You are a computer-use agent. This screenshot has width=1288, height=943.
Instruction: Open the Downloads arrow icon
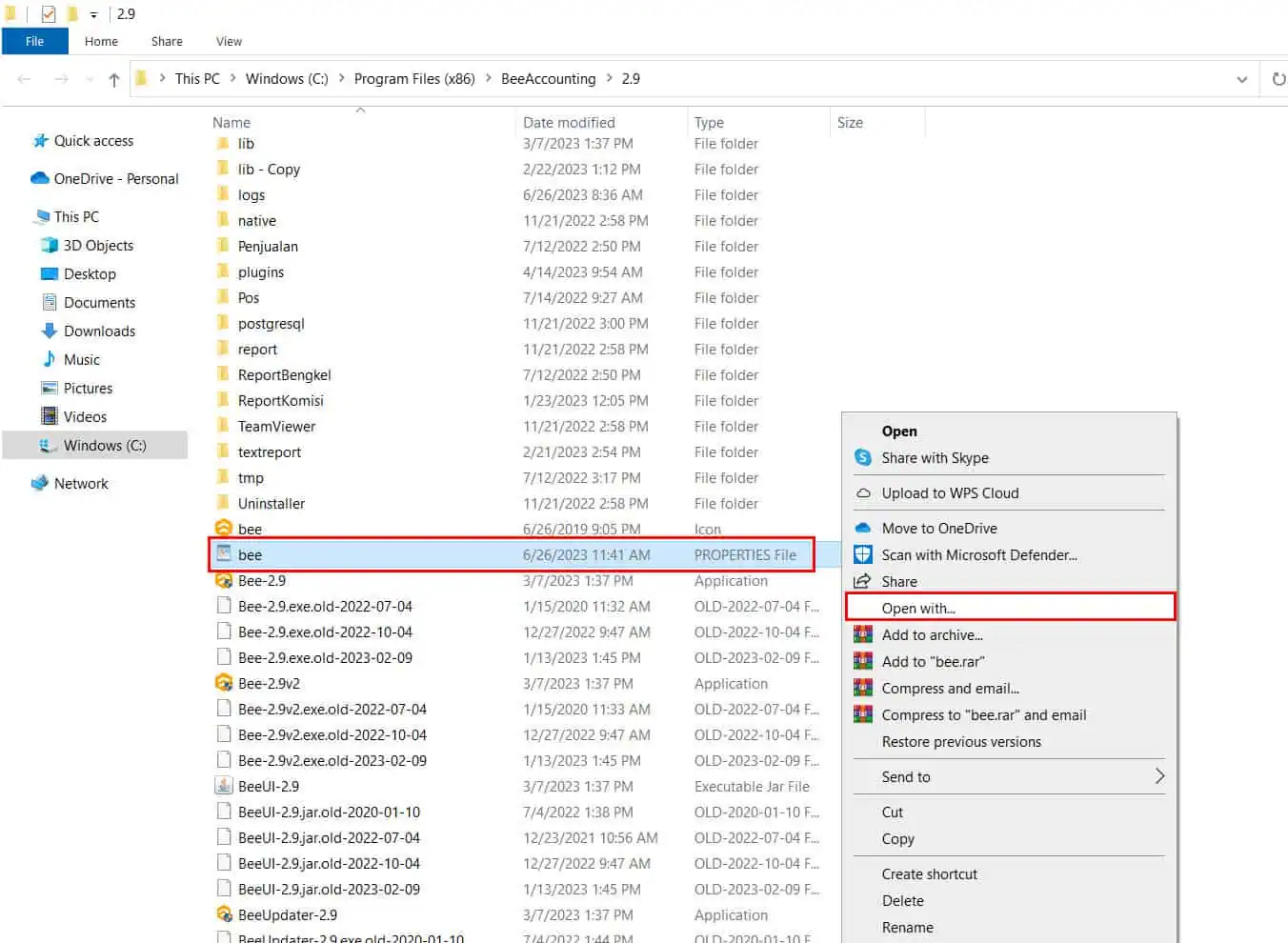[50, 331]
